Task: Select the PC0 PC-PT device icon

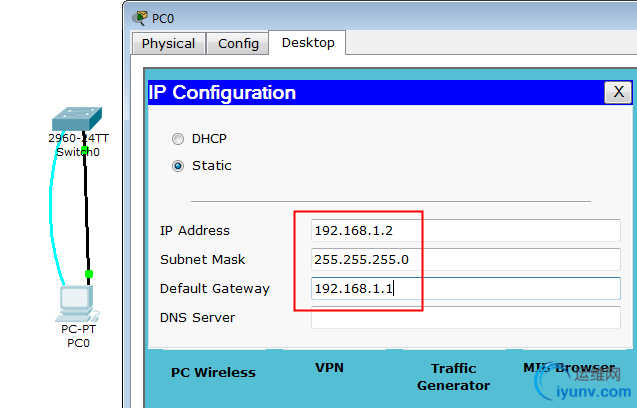Action: tap(75, 301)
